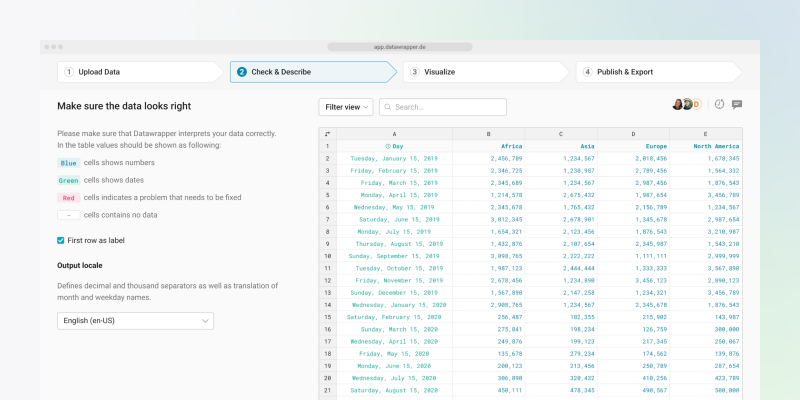Click cell Sunday, December 15, 2019
This screenshot has height=400, width=800.
click(x=394, y=293)
